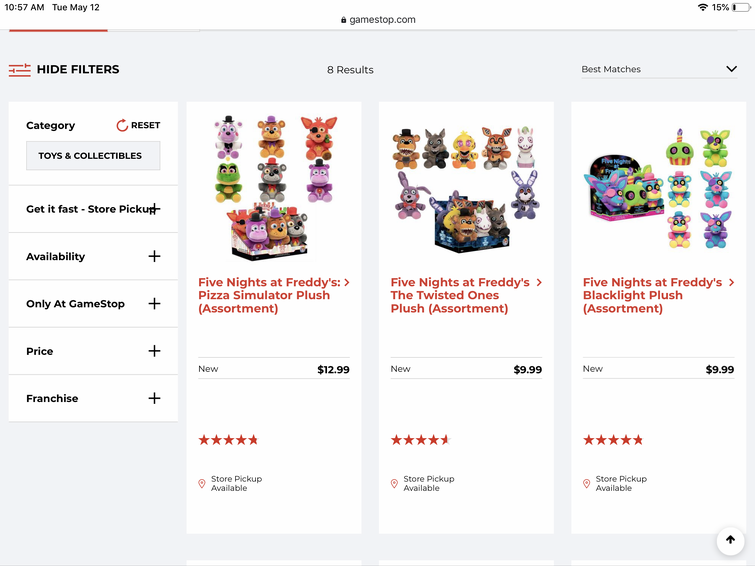Expand the Franchise filter section
755x566 pixels.
(x=154, y=398)
